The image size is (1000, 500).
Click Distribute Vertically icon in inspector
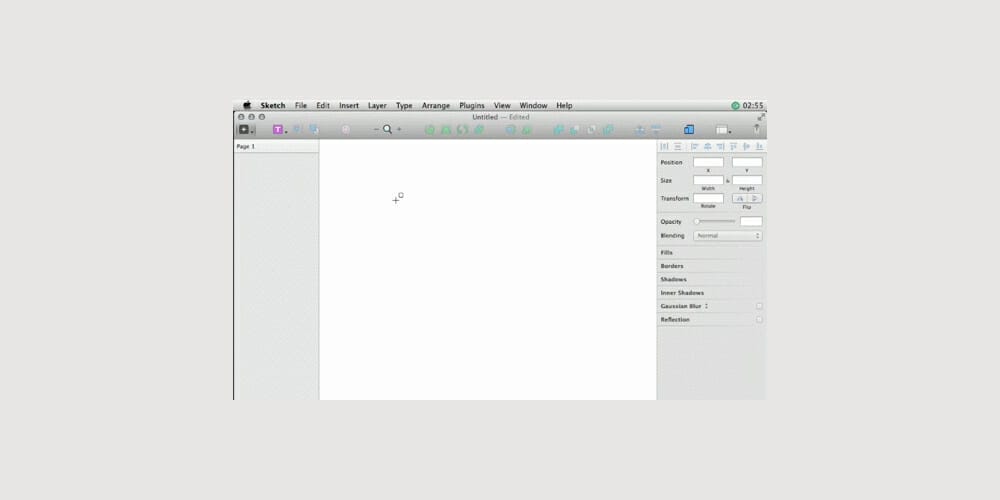678,147
